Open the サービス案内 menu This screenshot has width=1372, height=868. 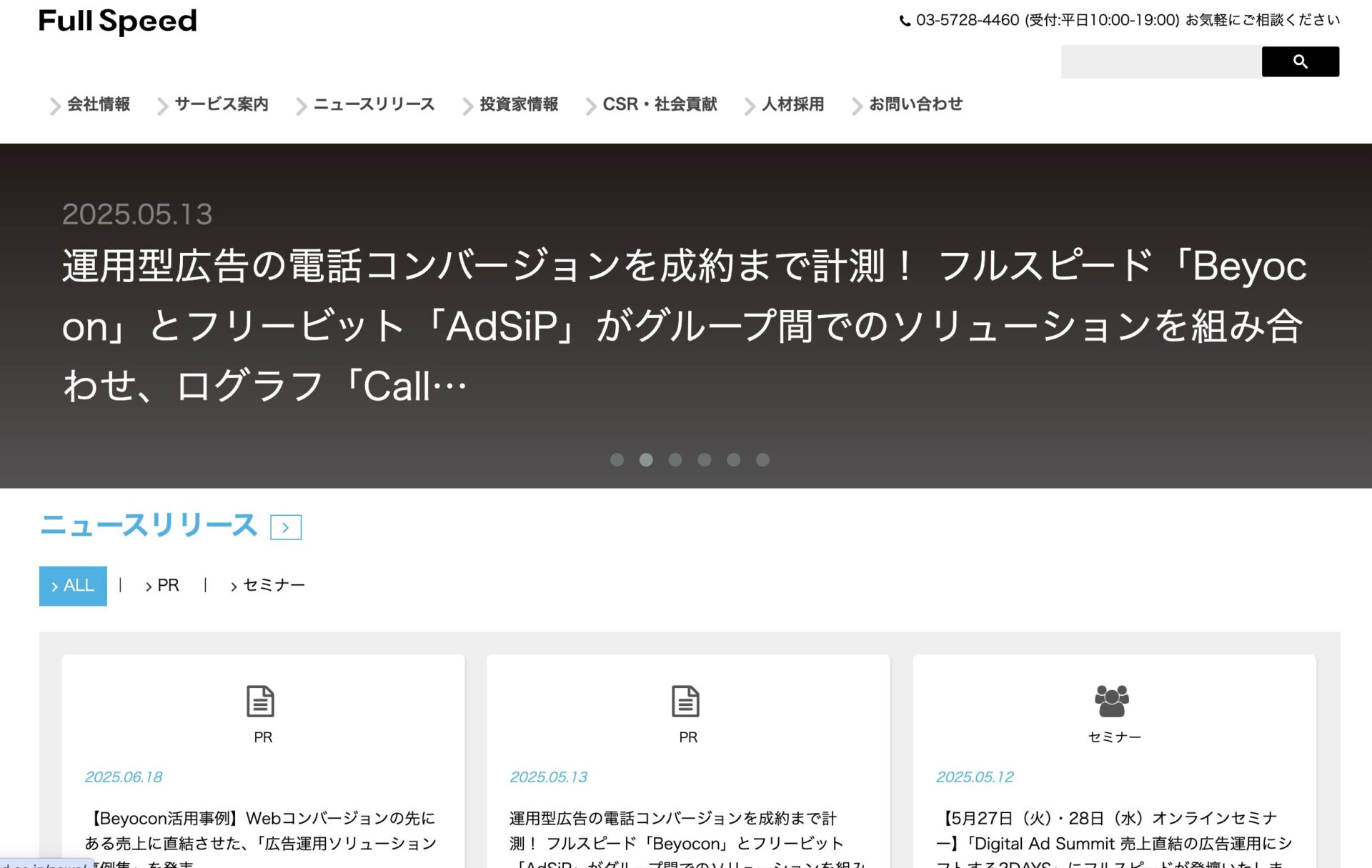pyautogui.click(x=222, y=104)
